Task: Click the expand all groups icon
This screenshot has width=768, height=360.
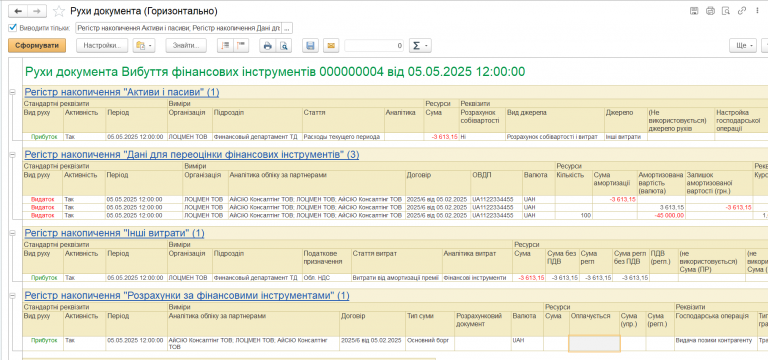Action: click(x=225, y=46)
